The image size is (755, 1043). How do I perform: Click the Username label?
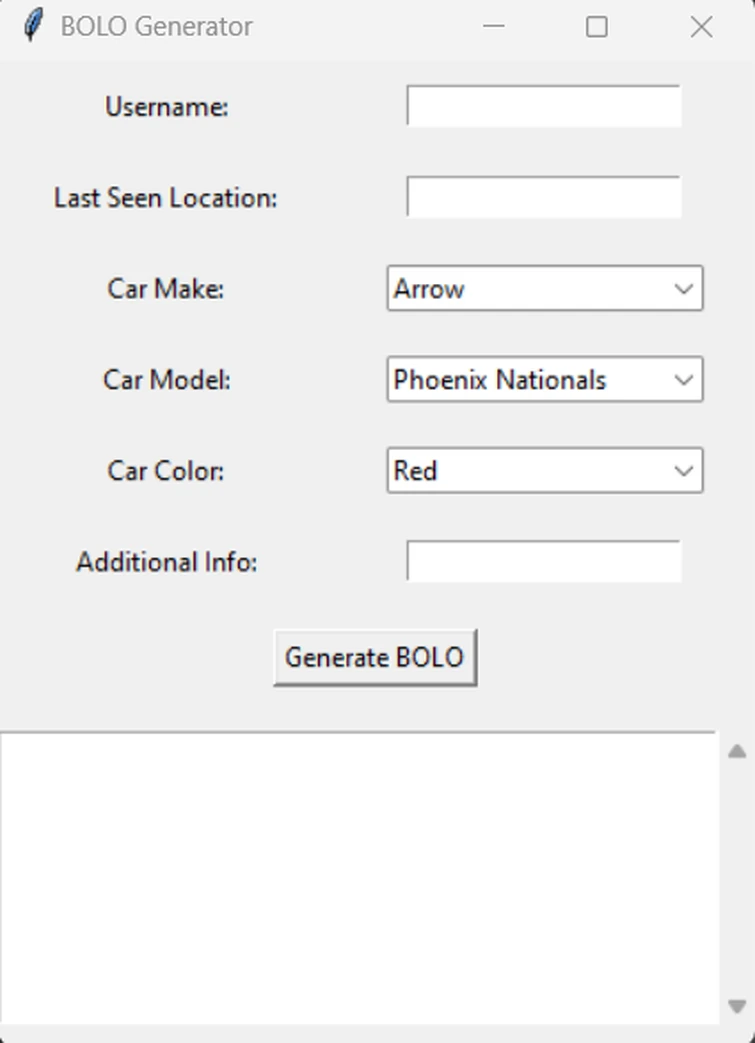[165, 107]
